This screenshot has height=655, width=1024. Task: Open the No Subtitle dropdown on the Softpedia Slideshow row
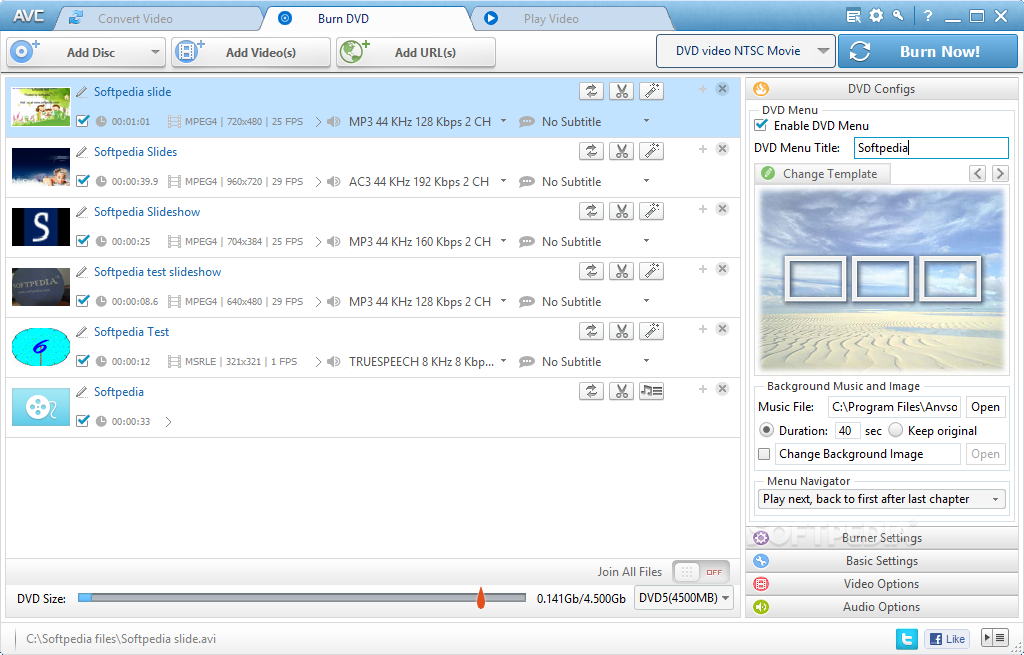click(646, 241)
